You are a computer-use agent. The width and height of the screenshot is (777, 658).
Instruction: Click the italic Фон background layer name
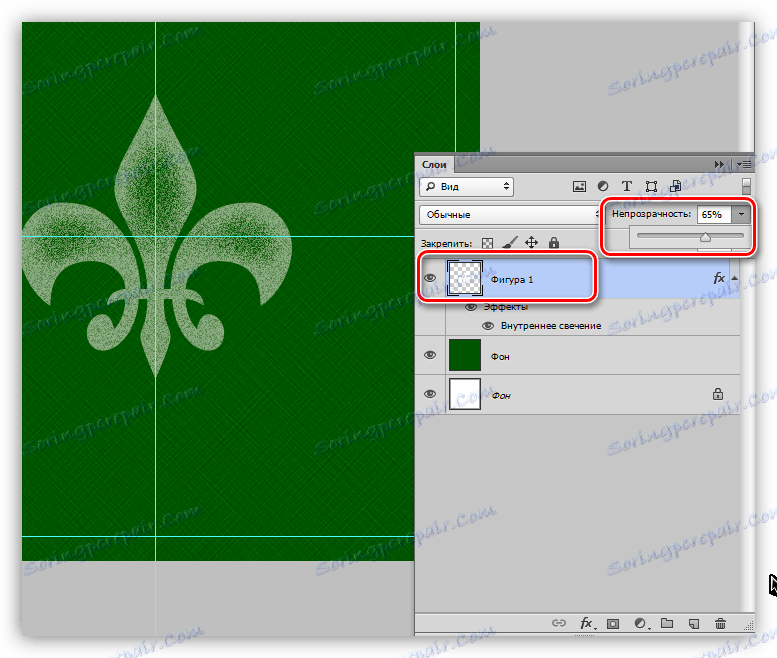(500, 395)
